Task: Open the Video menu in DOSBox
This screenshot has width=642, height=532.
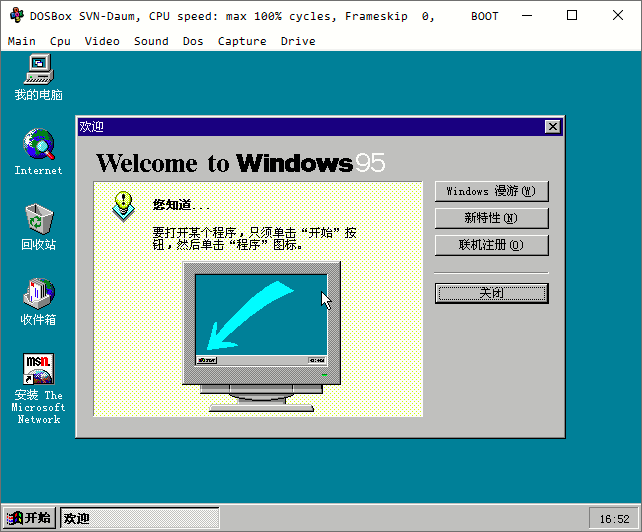Action: tap(102, 41)
